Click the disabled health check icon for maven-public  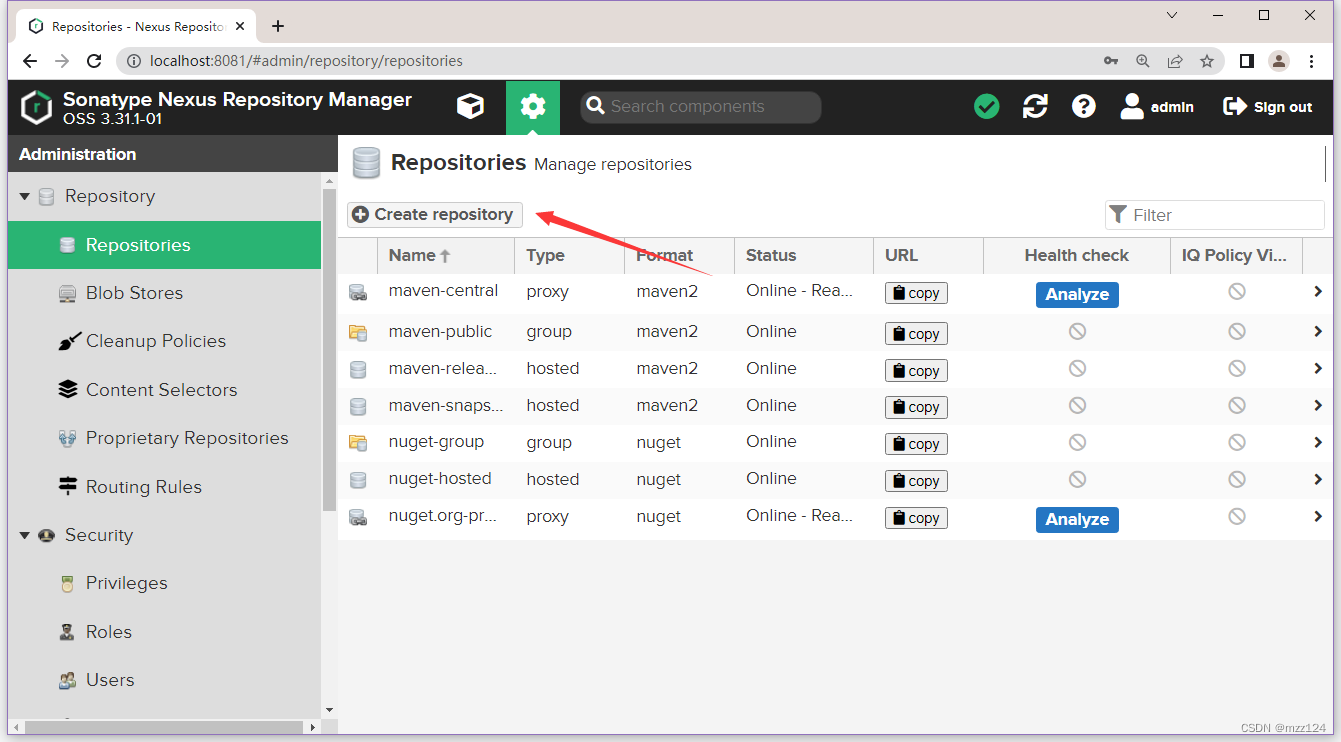click(x=1077, y=331)
